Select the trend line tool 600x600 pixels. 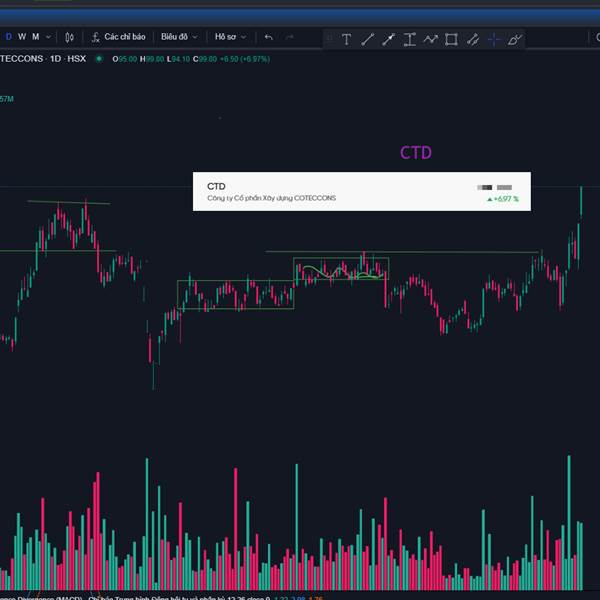tap(367, 40)
